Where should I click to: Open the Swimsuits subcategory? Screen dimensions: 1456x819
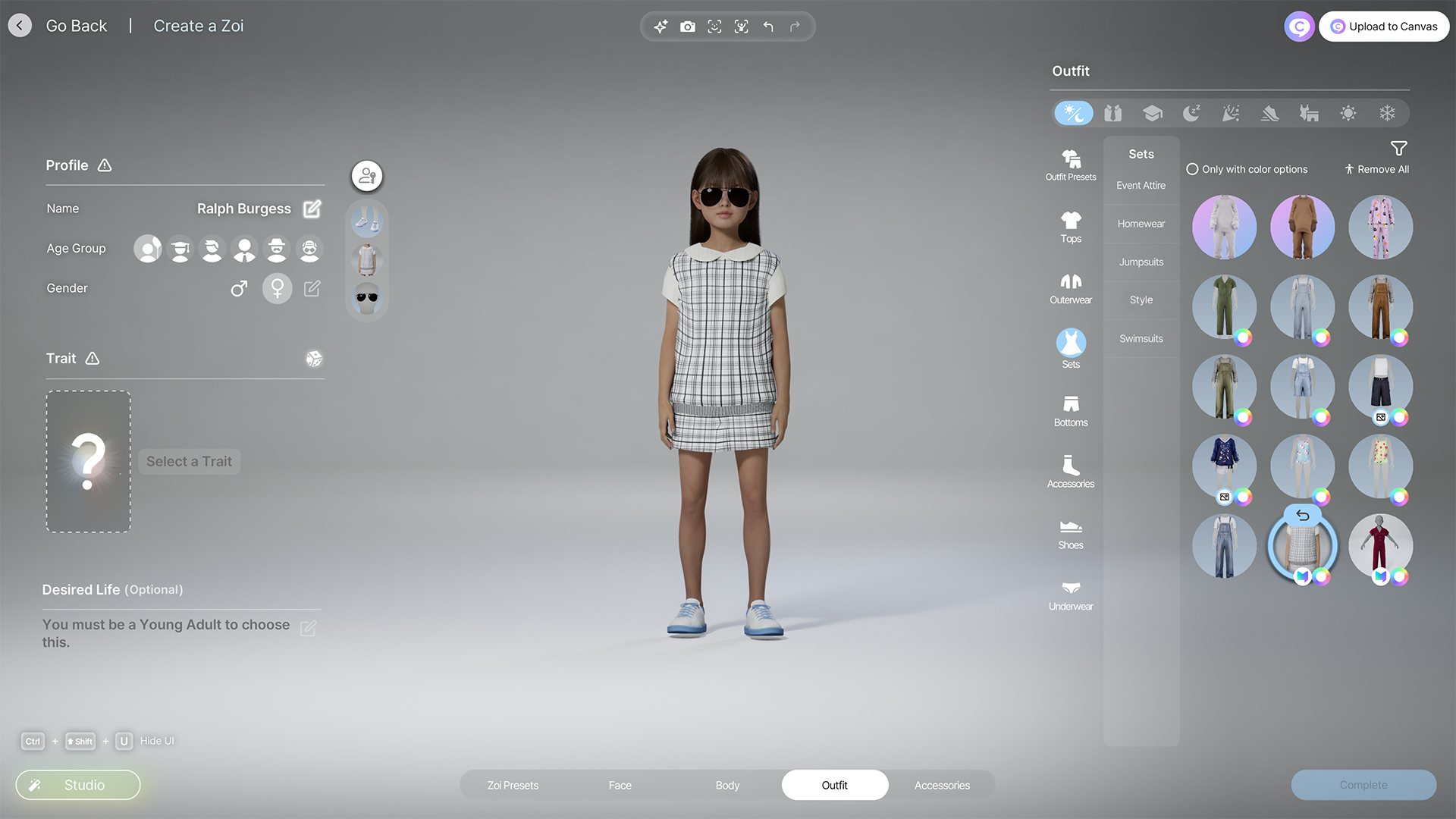click(x=1141, y=338)
